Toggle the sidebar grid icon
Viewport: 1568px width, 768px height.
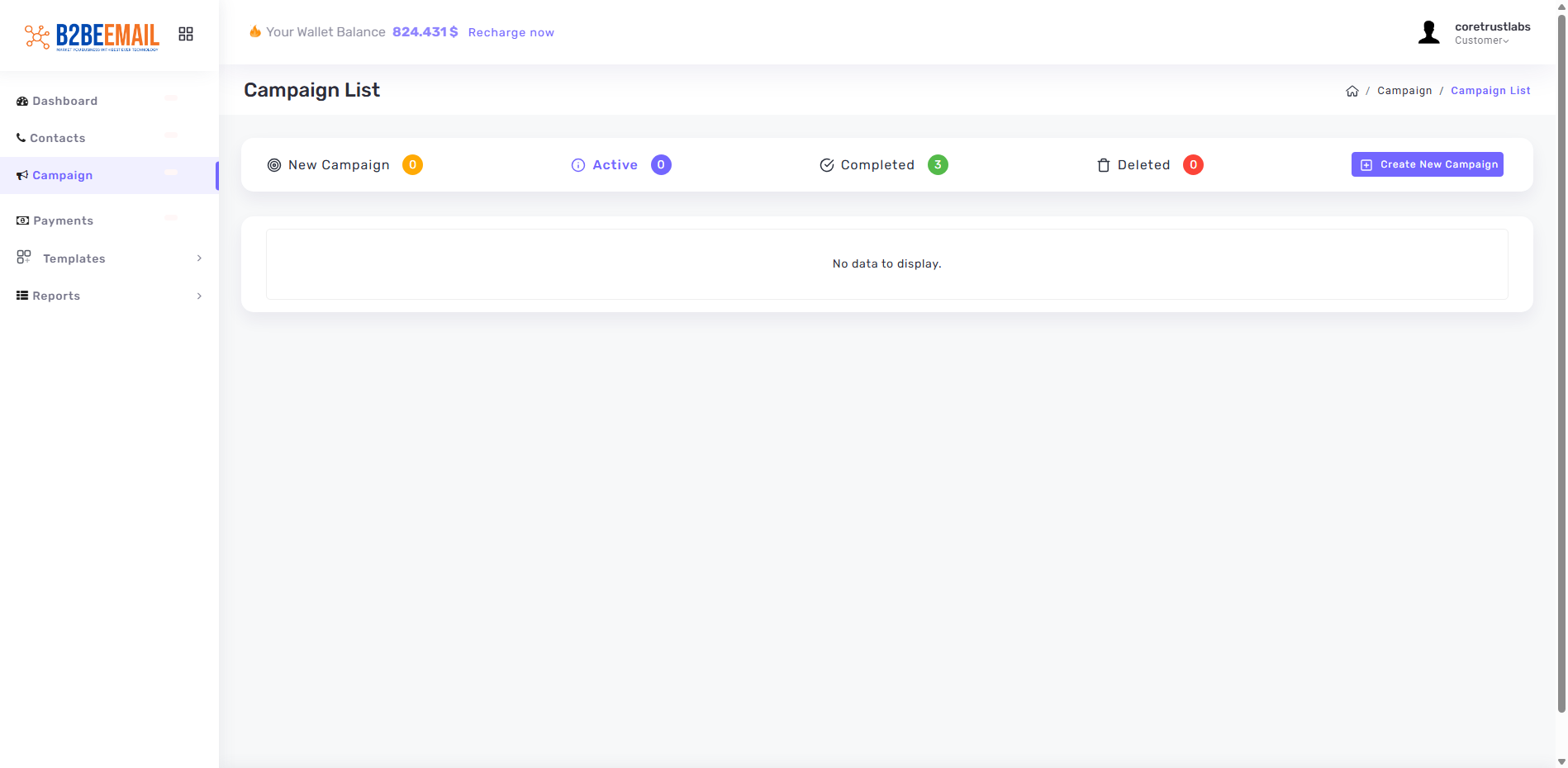click(186, 34)
